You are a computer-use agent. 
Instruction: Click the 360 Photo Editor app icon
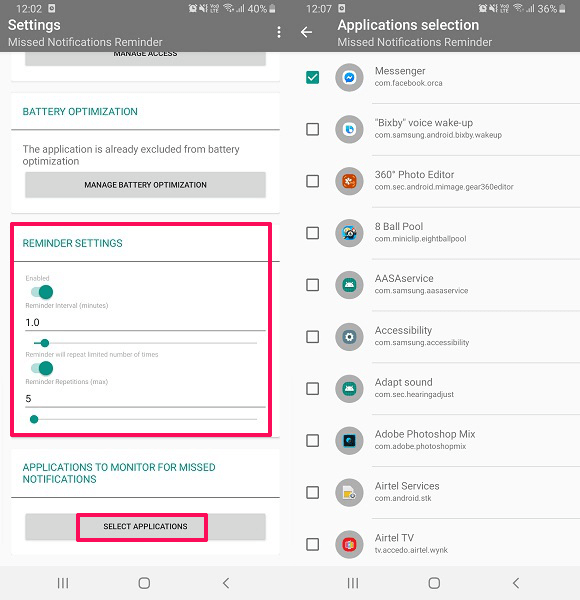point(349,181)
